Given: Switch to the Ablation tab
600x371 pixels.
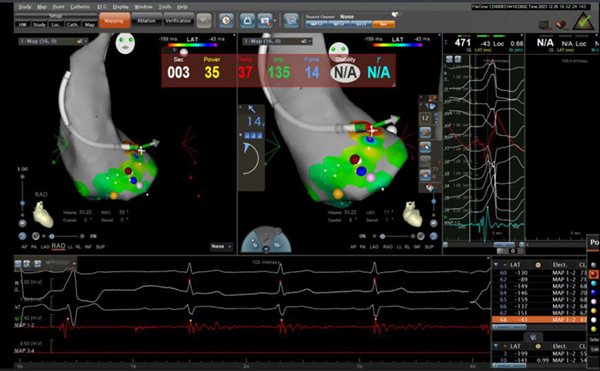Looking at the screenshot, I should [x=146, y=20].
